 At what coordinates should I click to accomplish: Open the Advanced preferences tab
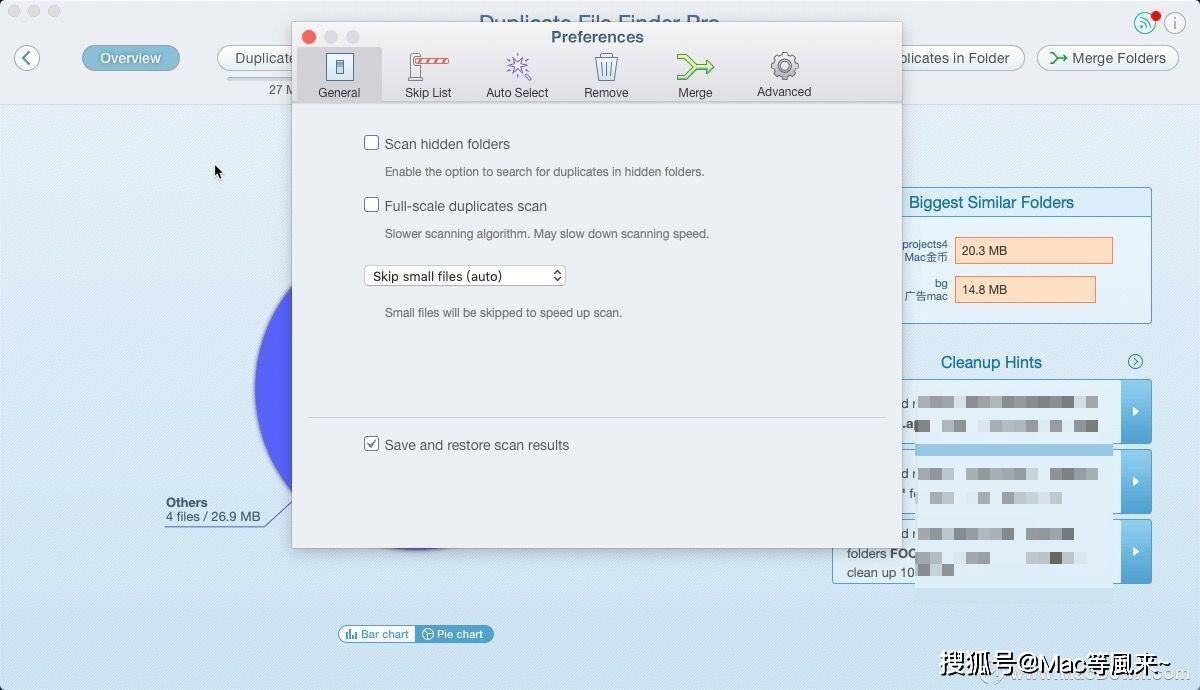[x=784, y=74]
